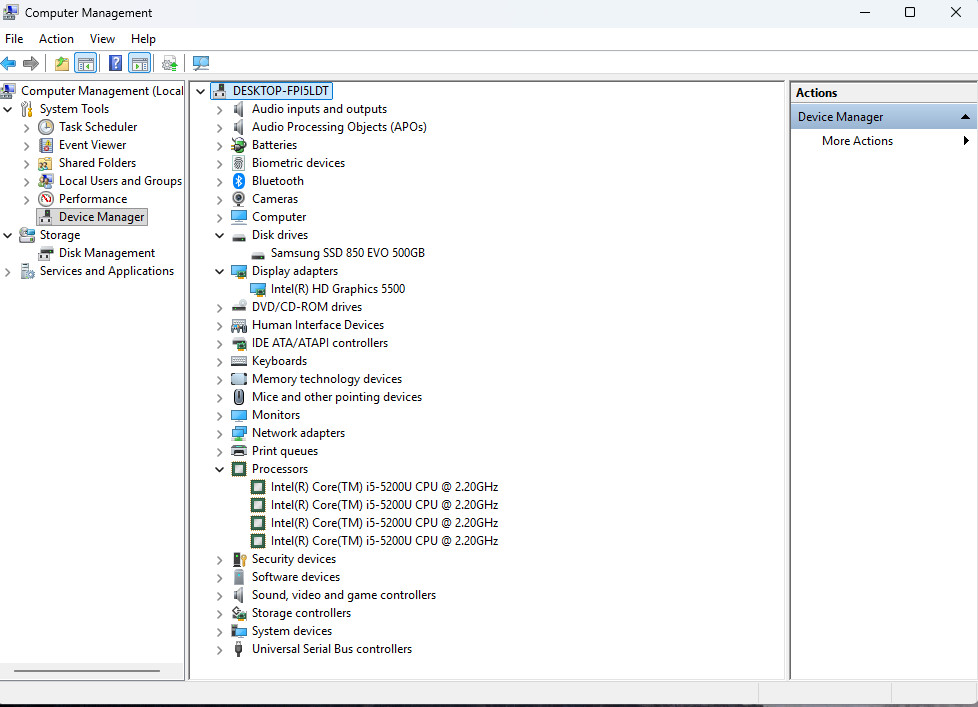Collapse the Processors category
The height and width of the screenshot is (707, 978).
pyautogui.click(x=220, y=469)
